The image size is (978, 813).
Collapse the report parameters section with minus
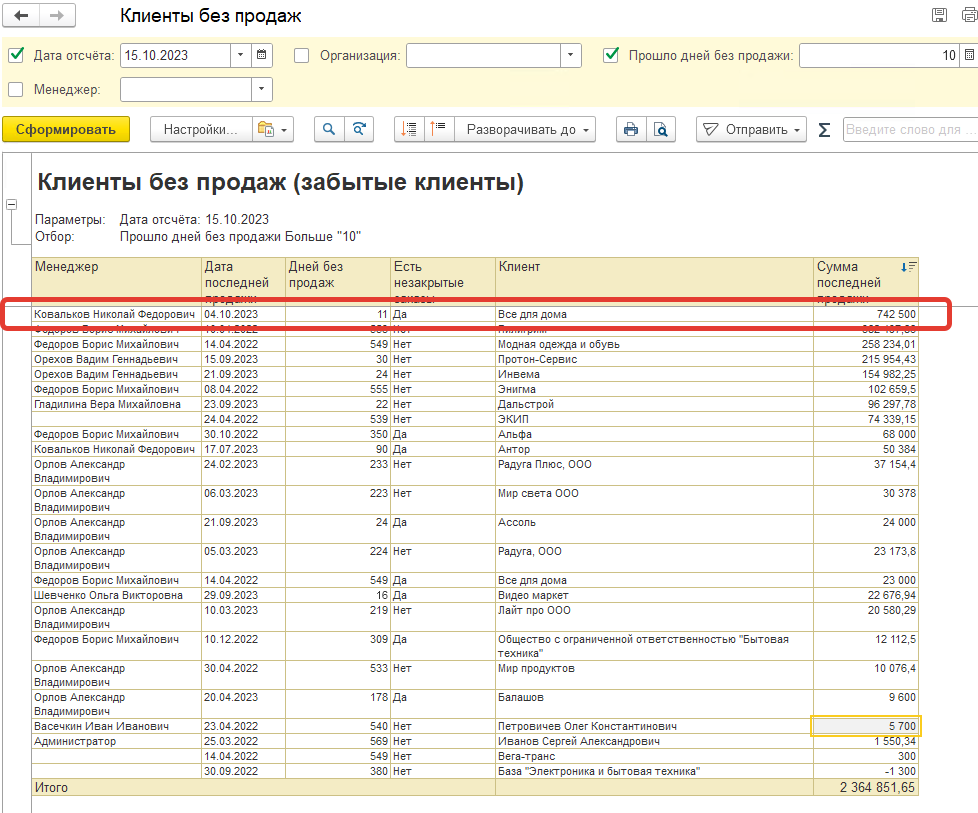[11, 204]
